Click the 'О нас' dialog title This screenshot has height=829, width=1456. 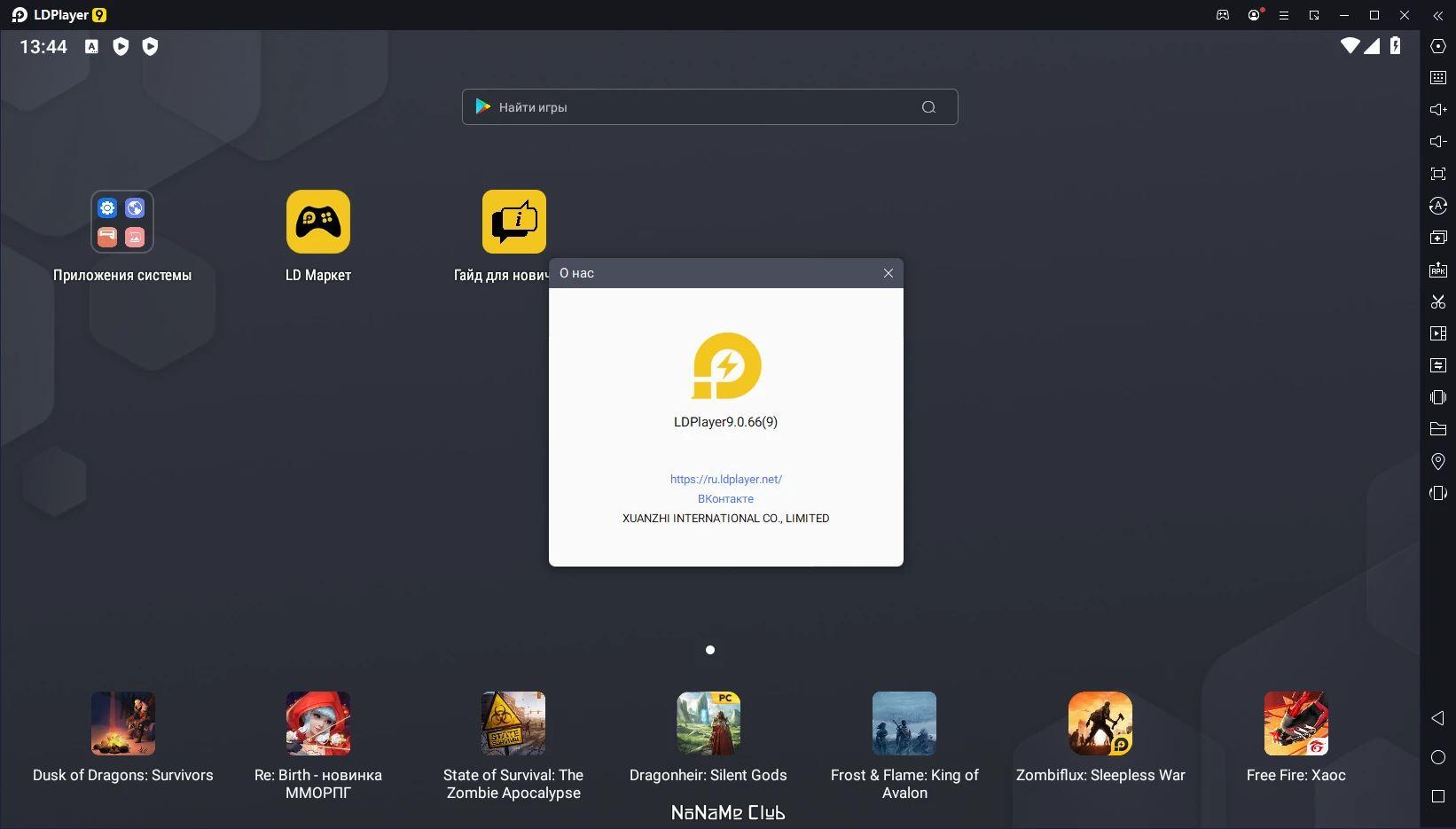[x=577, y=273]
